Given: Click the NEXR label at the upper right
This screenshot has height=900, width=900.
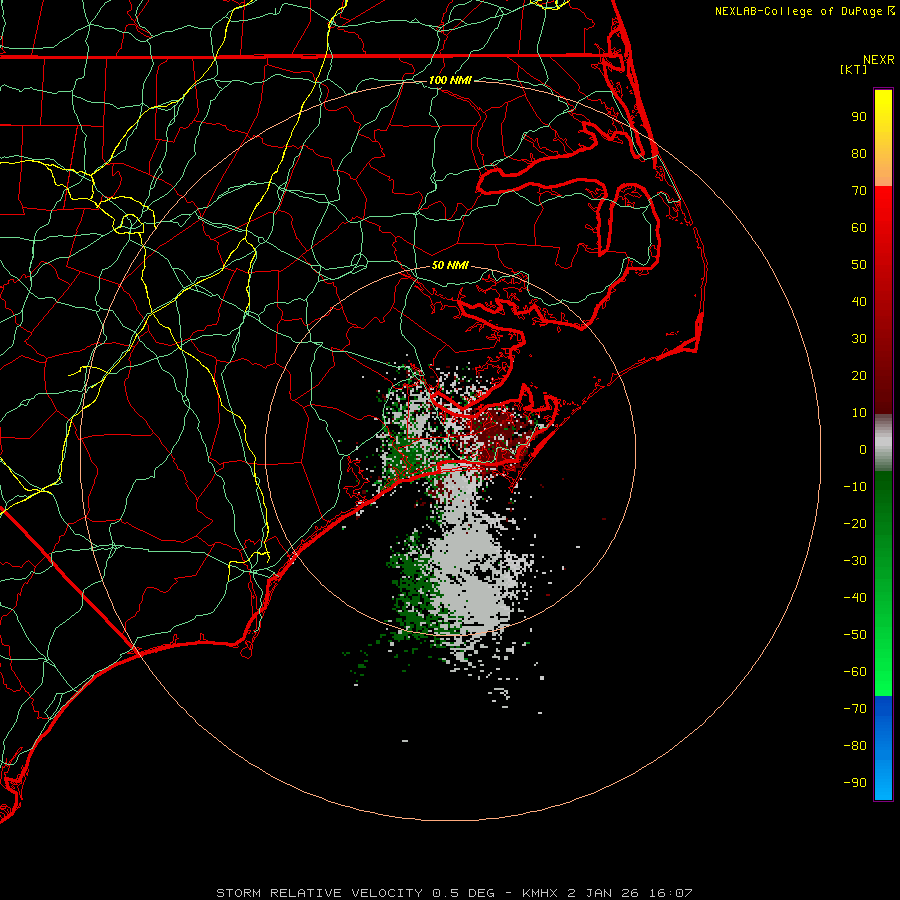Looking at the screenshot, I should click(x=879, y=60).
